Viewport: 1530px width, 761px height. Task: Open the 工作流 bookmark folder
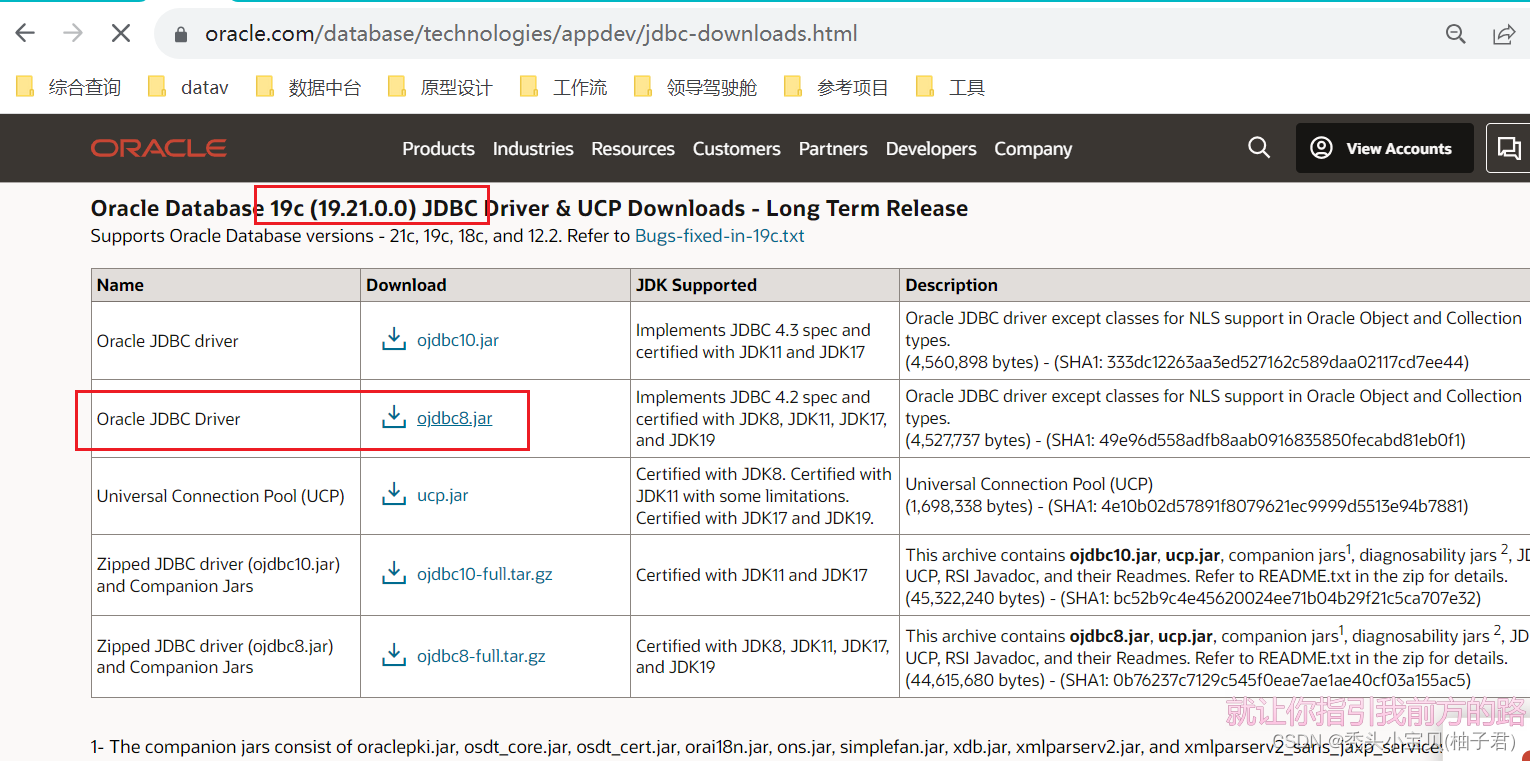[564, 87]
